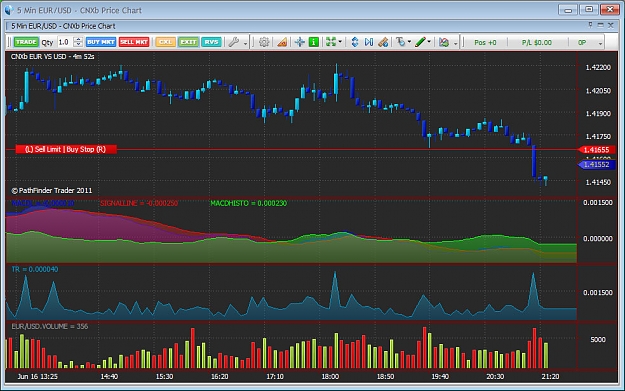
Task: Click the green TRADE button
Action: point(26,42)
